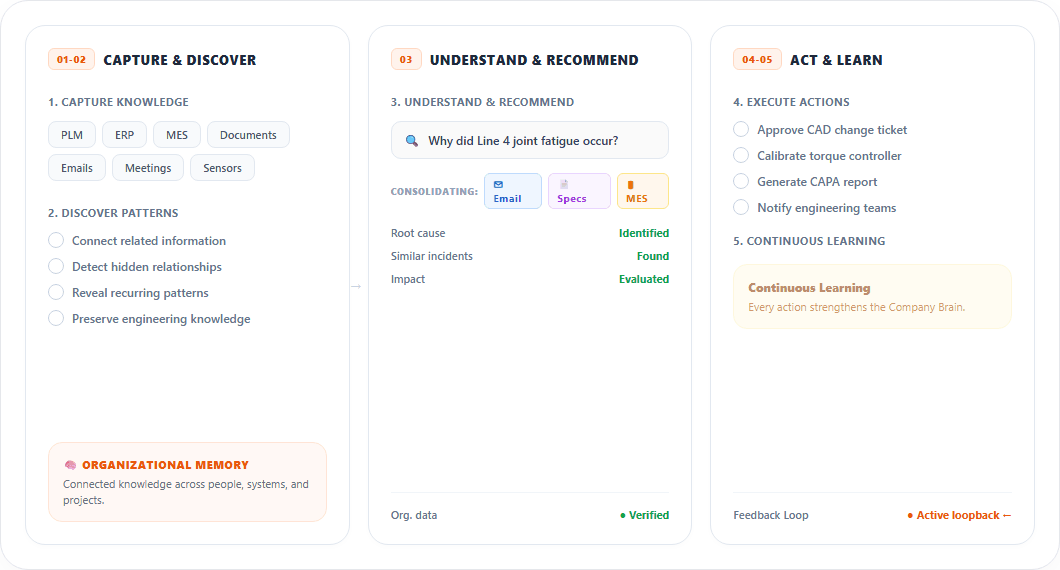Click the Sensors tag
Viewport: 1060px width, 570px height.
tap(222, 168)
